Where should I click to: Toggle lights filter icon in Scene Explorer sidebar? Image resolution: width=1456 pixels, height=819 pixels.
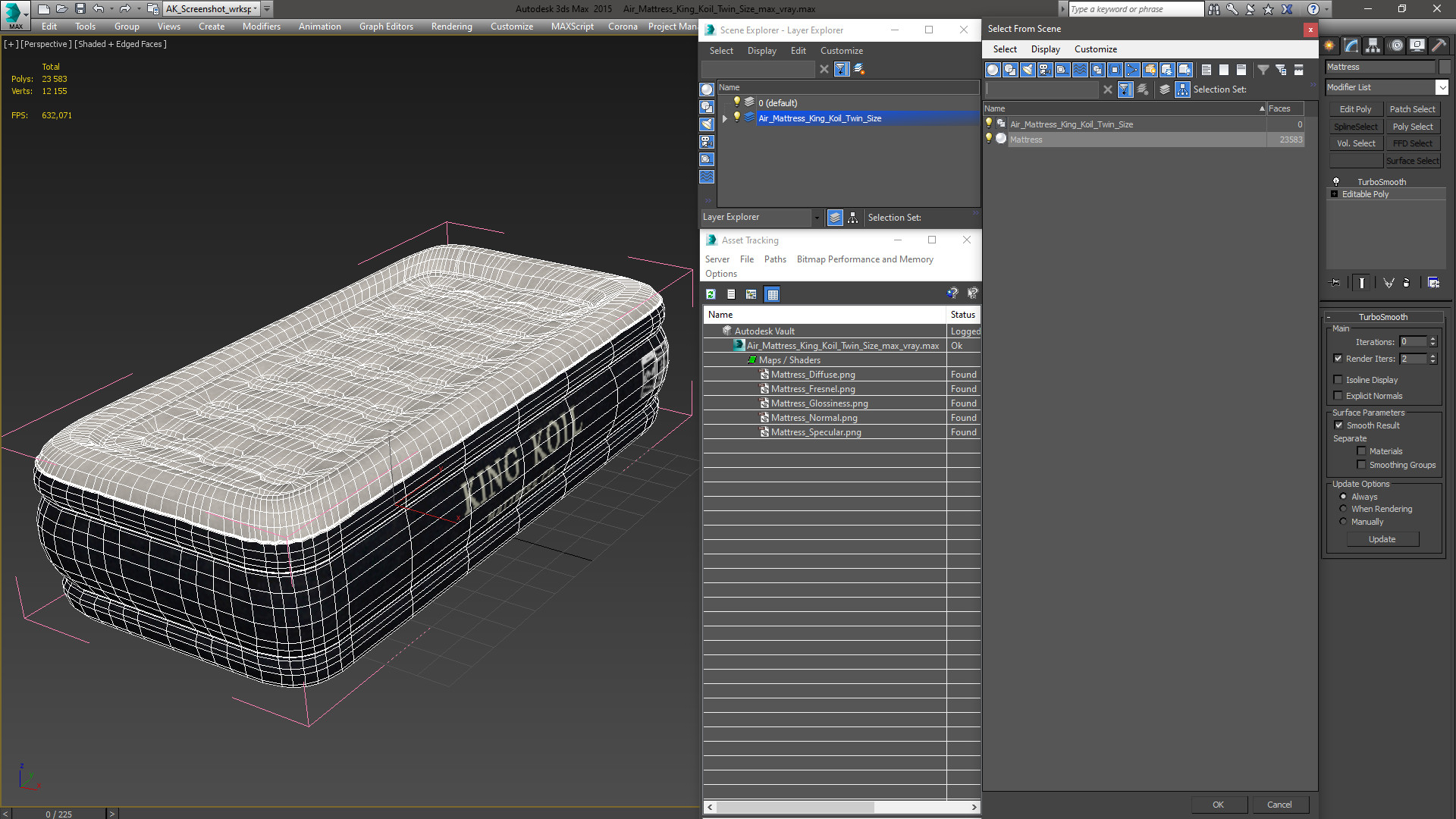coord(707,124)
